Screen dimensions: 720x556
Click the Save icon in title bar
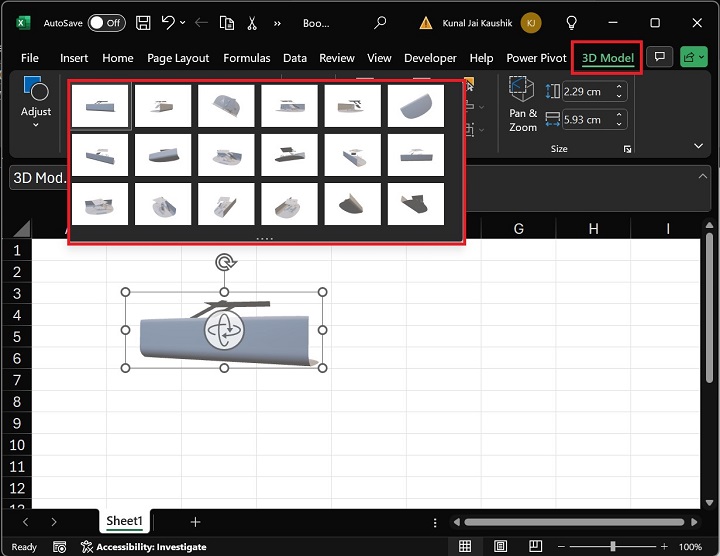(144, 22)
